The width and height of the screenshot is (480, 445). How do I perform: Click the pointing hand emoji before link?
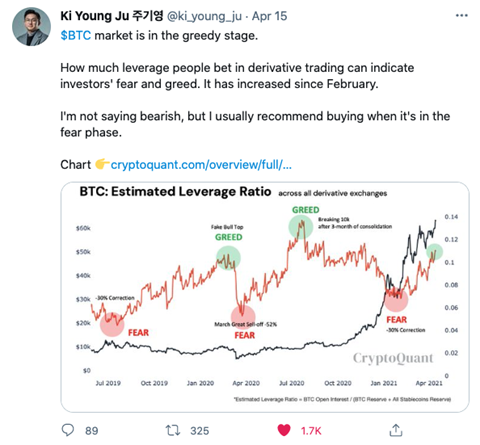click(x=102, y=164)
